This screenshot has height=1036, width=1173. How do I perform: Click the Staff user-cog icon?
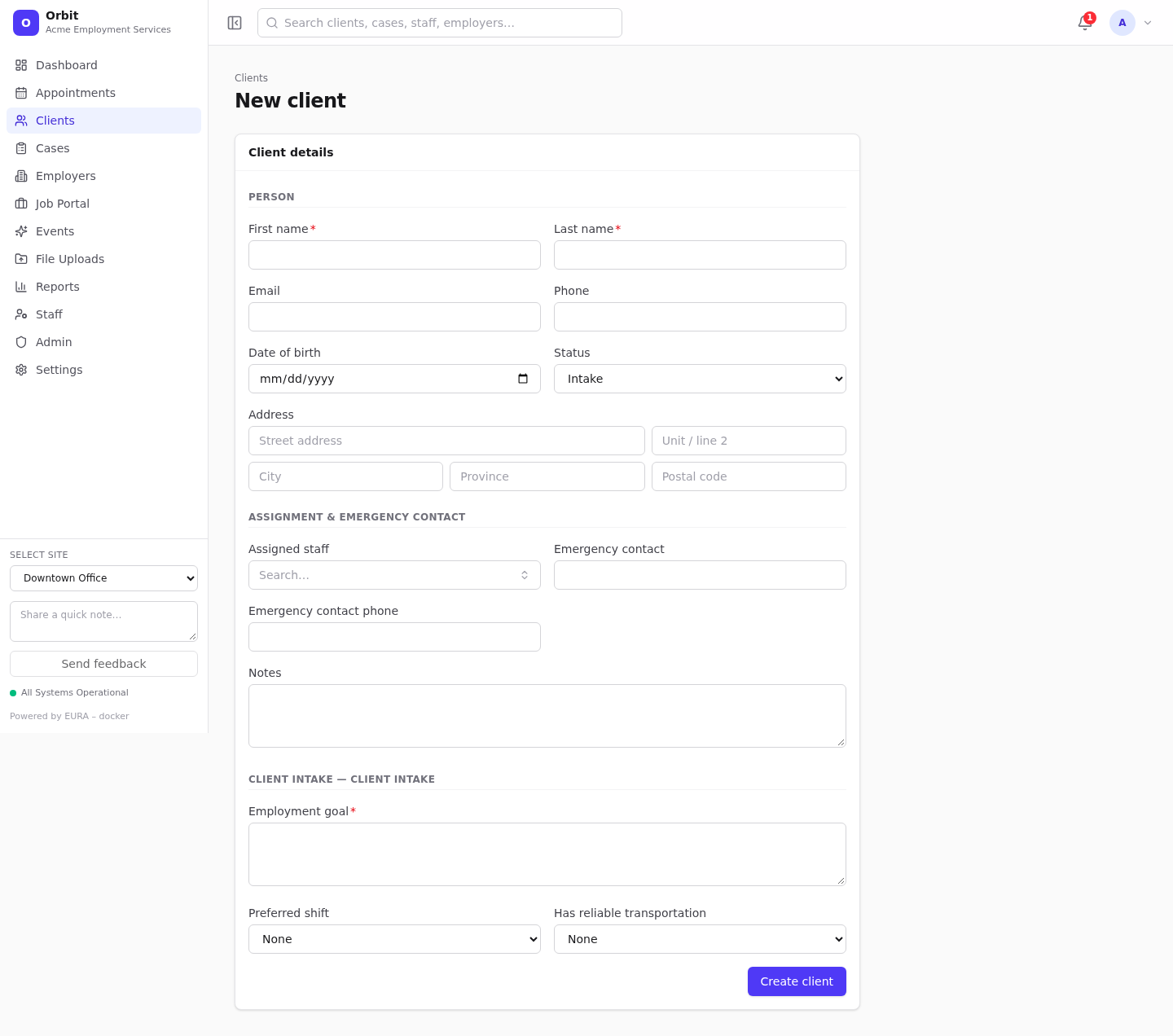pyautogui.click(x=21, y=314)
